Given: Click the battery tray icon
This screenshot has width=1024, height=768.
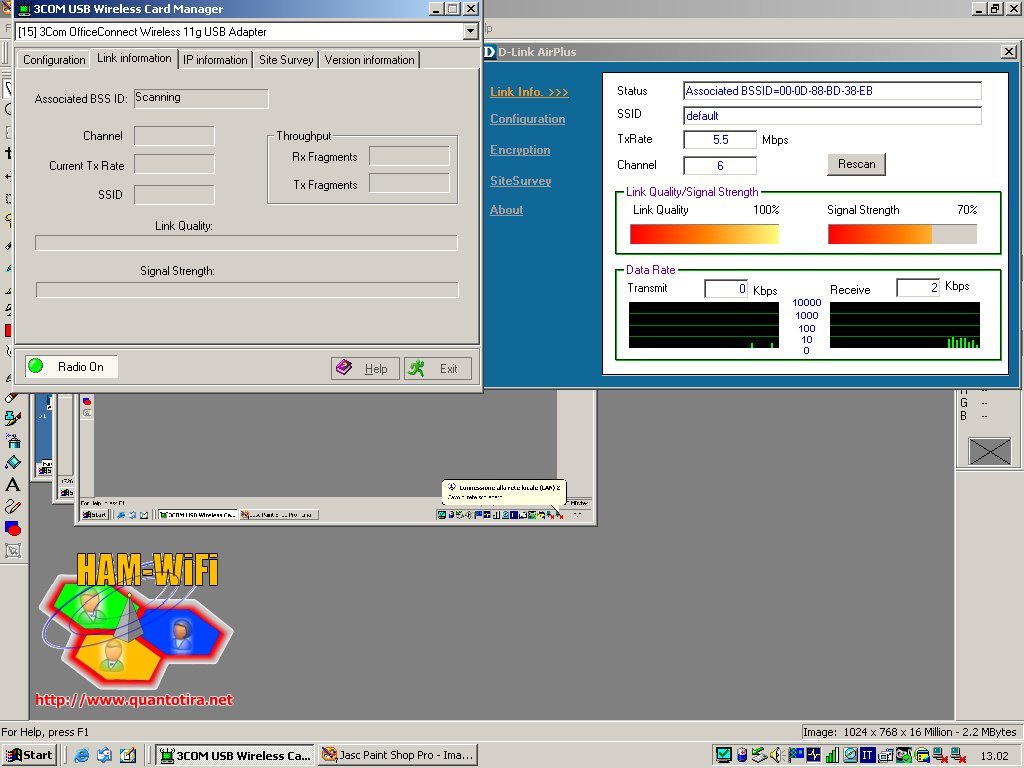Looking at the screenshot, I should click(x=741, y=756).
